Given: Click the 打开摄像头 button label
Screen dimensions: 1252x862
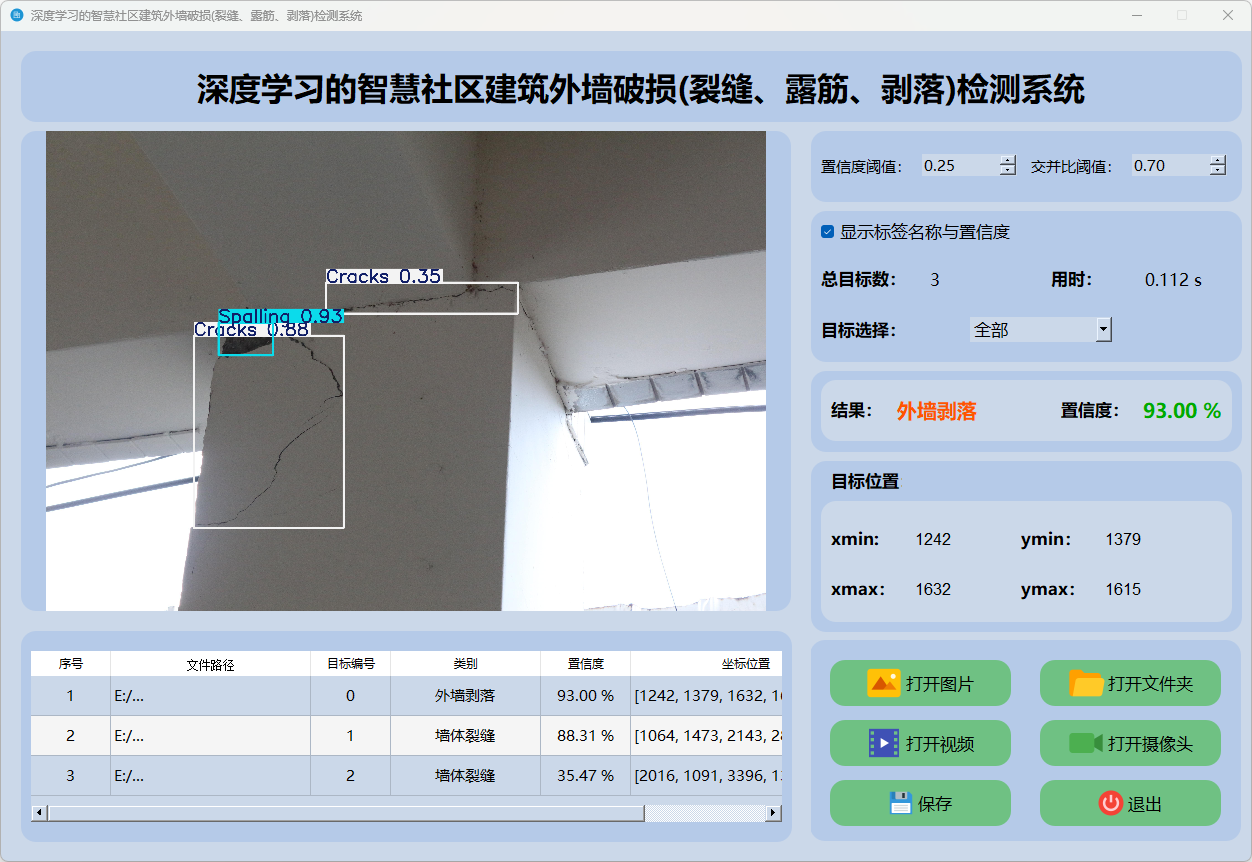Looking at the screenshot, I should point(1151,745).
